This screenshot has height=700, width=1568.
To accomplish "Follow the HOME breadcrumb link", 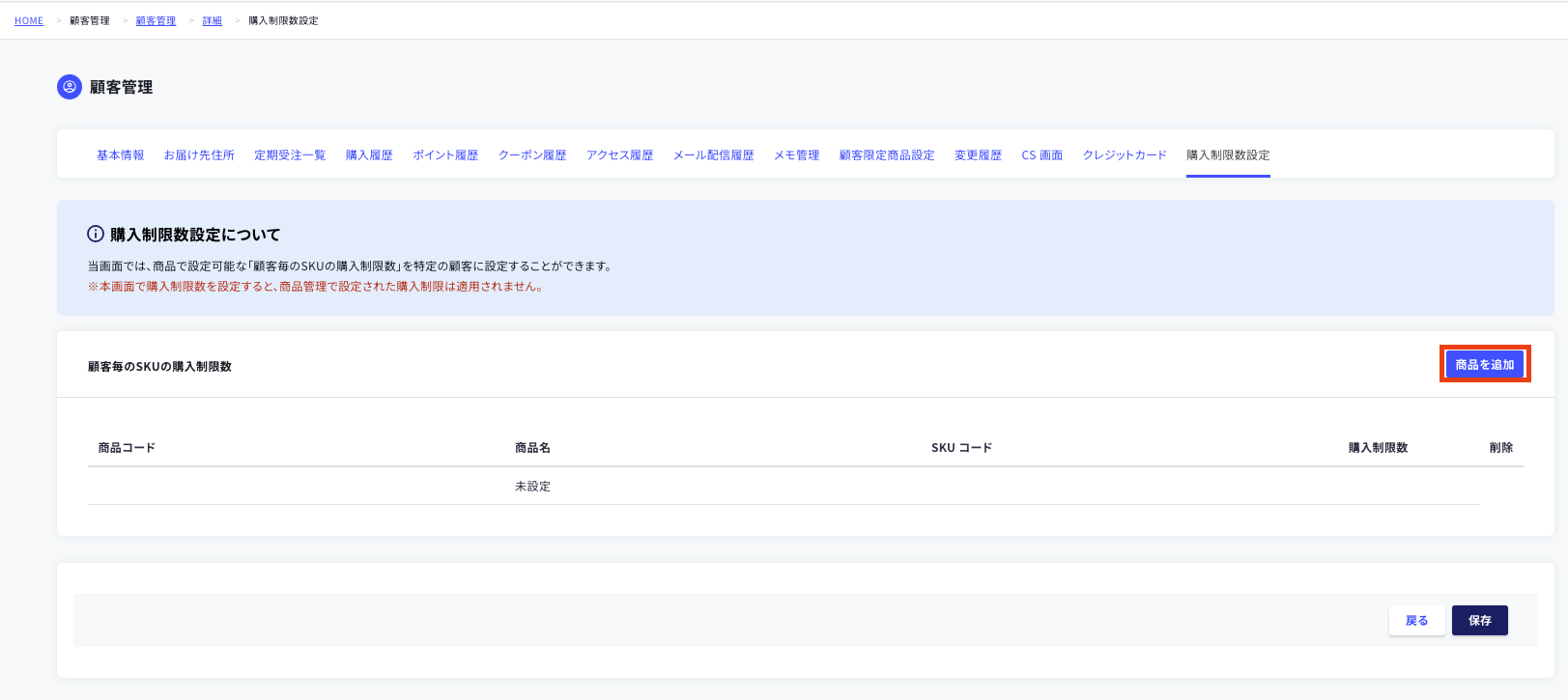I will (x=29, y=20).
